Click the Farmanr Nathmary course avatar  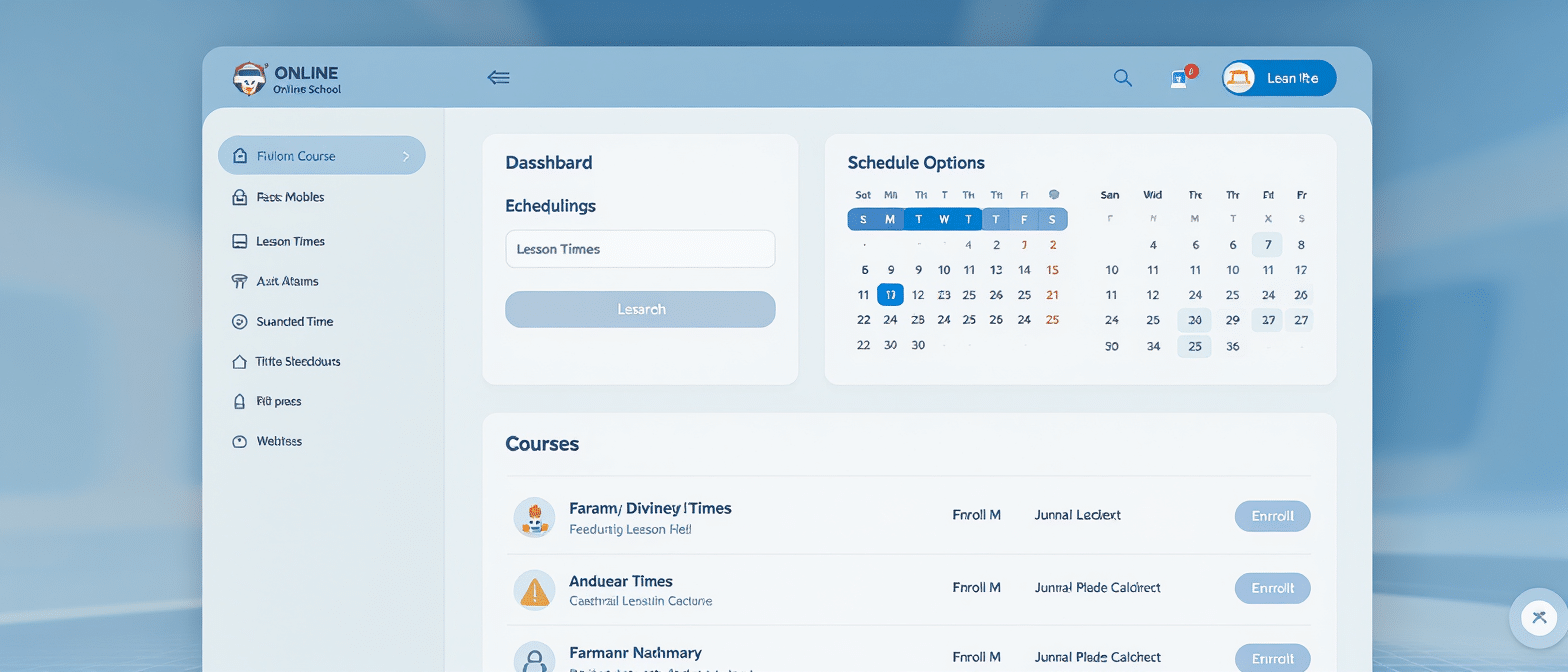click(534, 659)
